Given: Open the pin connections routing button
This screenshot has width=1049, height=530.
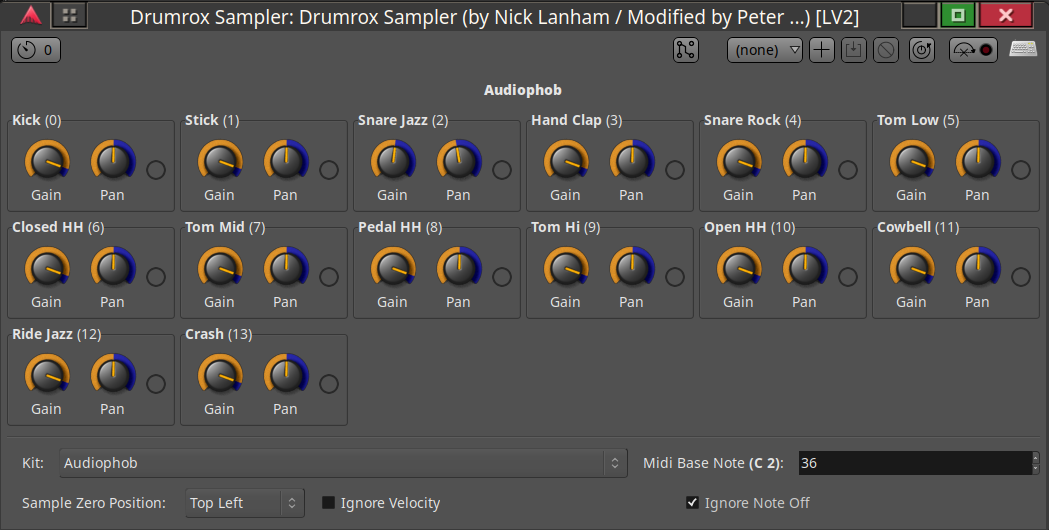Looking at the screenshot, I should point(686,50).
